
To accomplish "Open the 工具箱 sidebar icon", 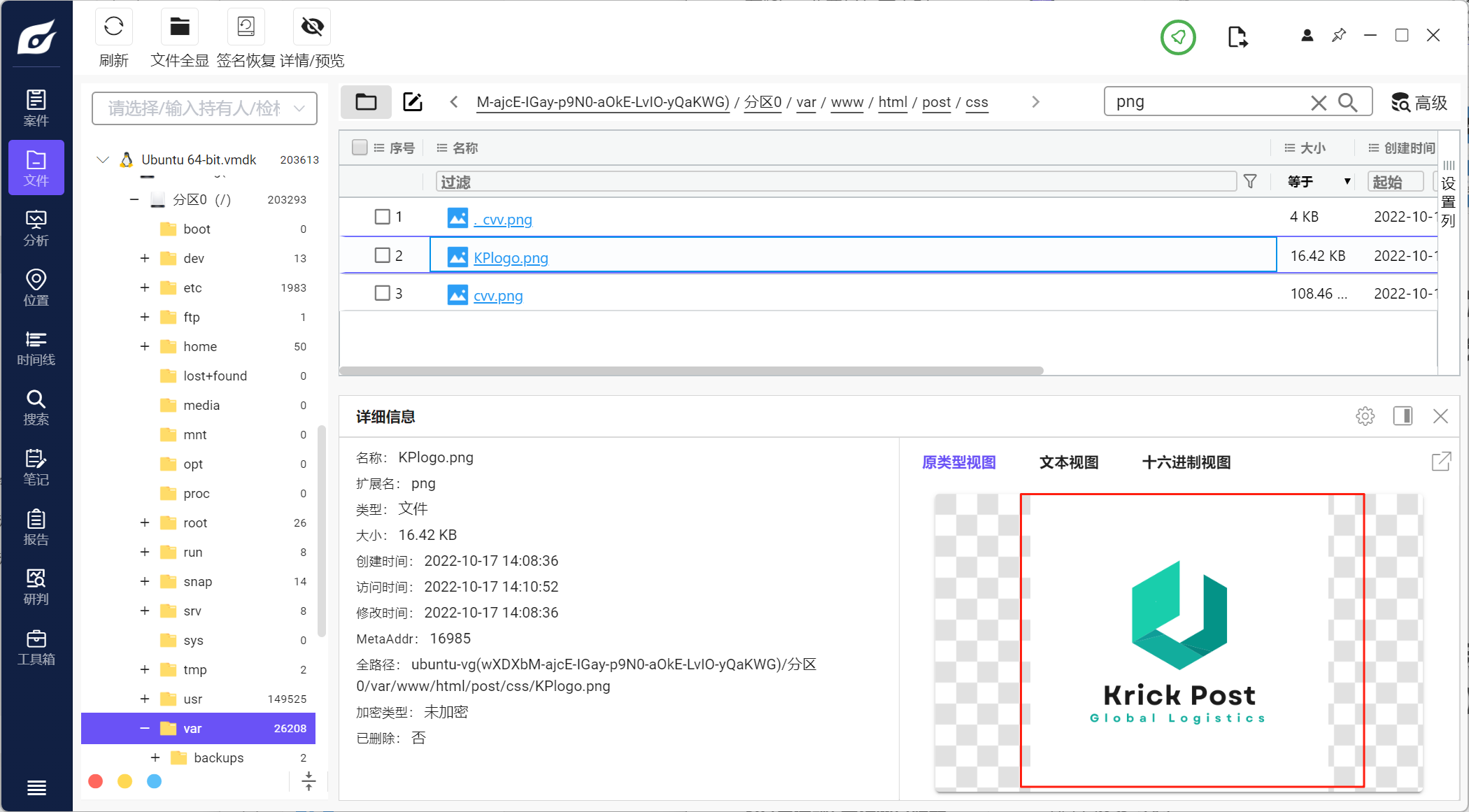I will pyautogui.click(x=36, y=648).
